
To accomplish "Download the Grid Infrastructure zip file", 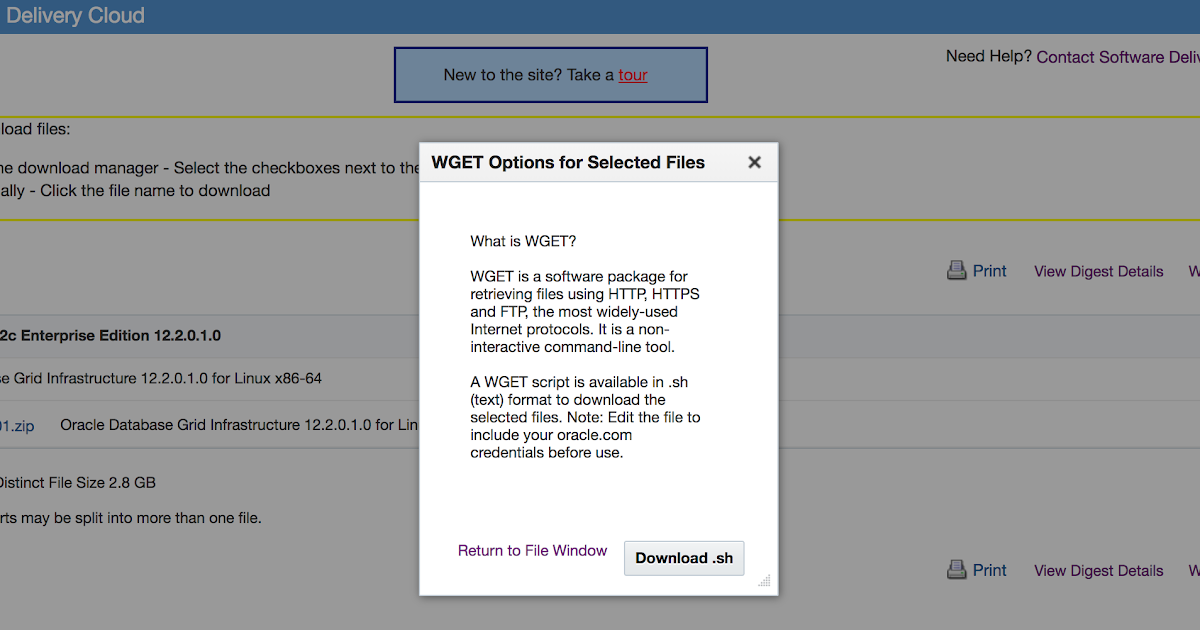I will click(x=15, y=425).
